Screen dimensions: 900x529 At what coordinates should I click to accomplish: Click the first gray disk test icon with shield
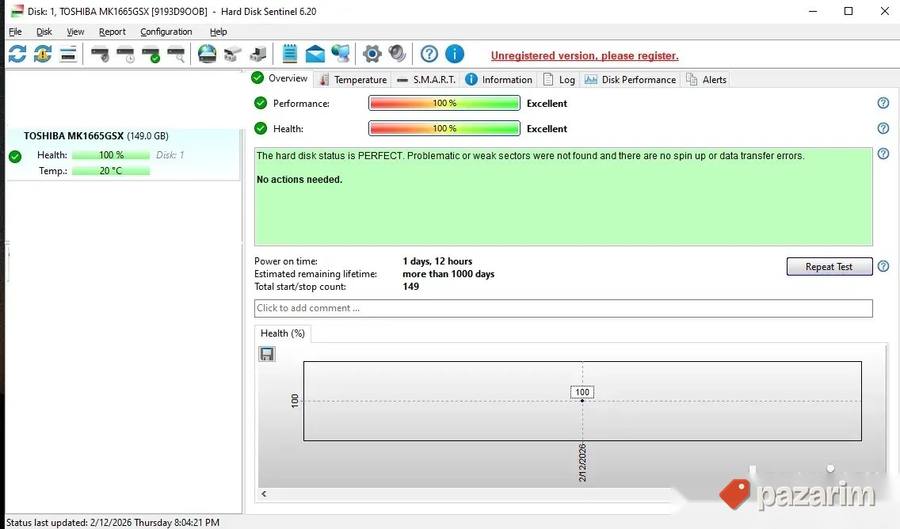click(x=100, y=55)
